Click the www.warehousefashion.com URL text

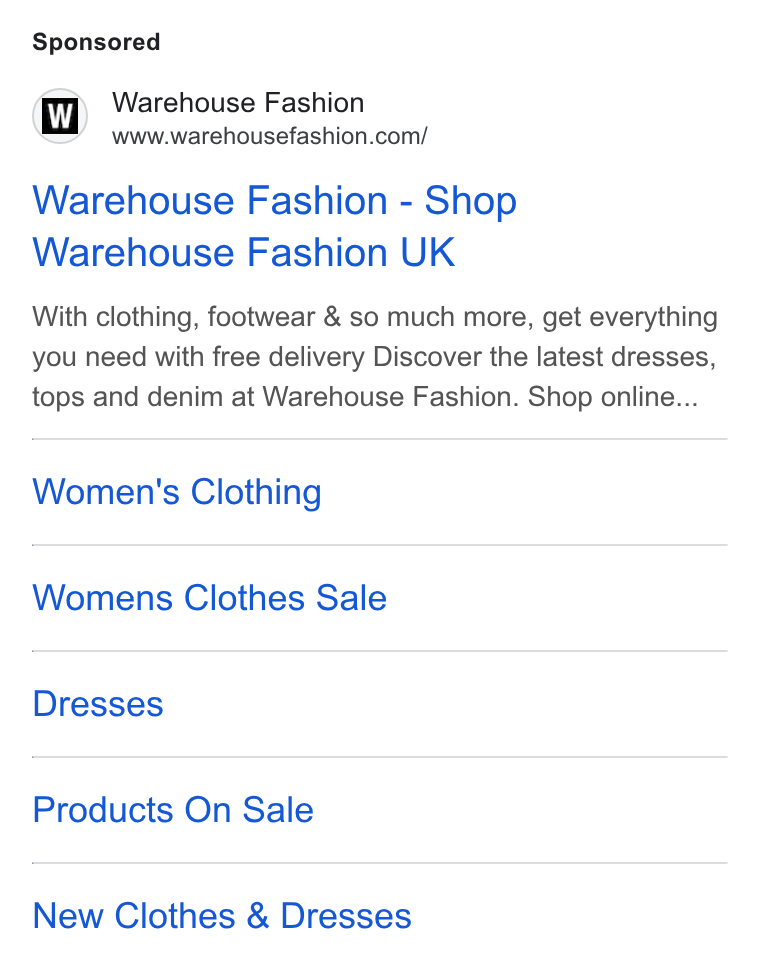pos(270,136)
